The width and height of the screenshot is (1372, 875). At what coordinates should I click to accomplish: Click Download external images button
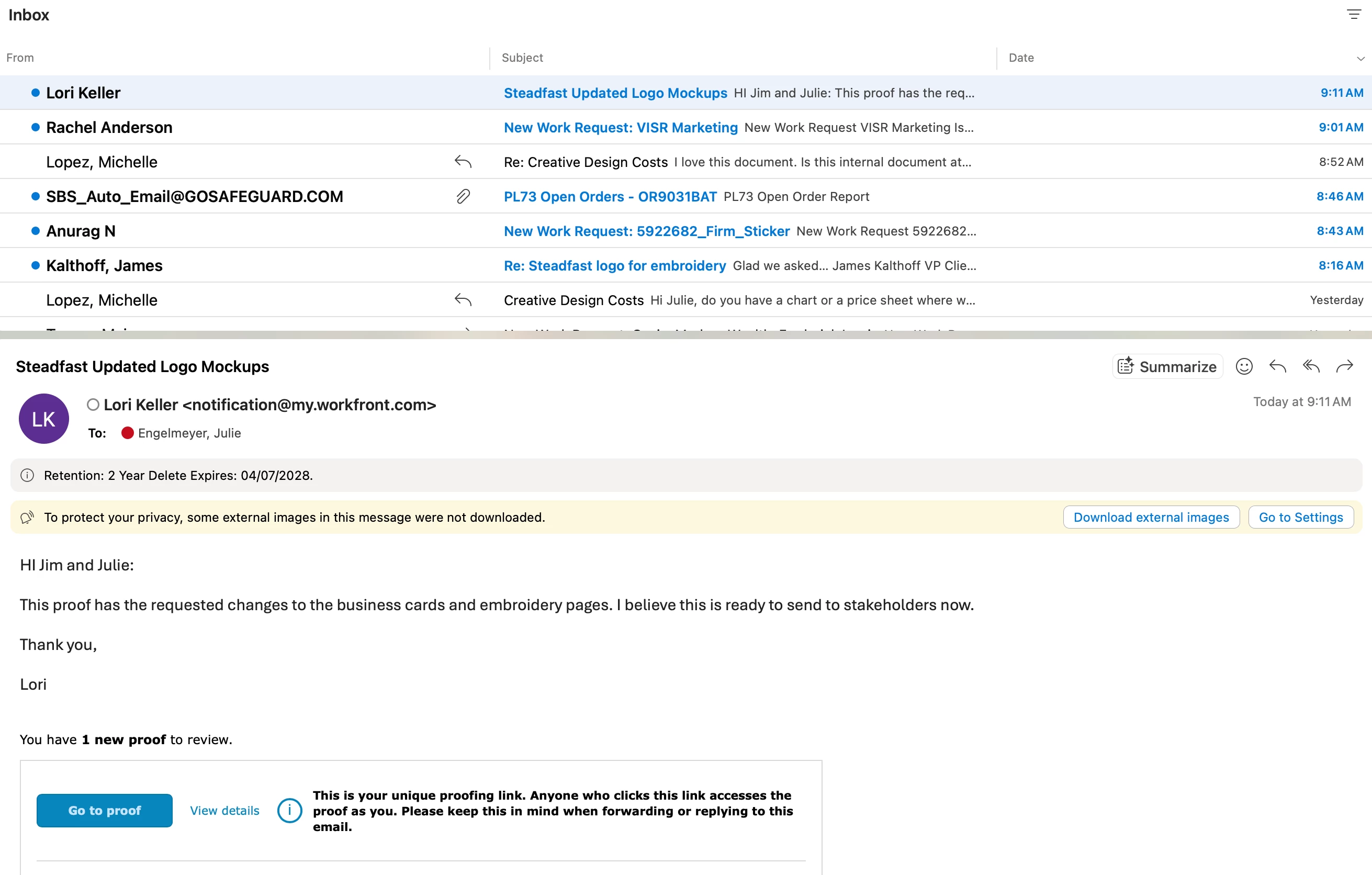[1151, 517]
